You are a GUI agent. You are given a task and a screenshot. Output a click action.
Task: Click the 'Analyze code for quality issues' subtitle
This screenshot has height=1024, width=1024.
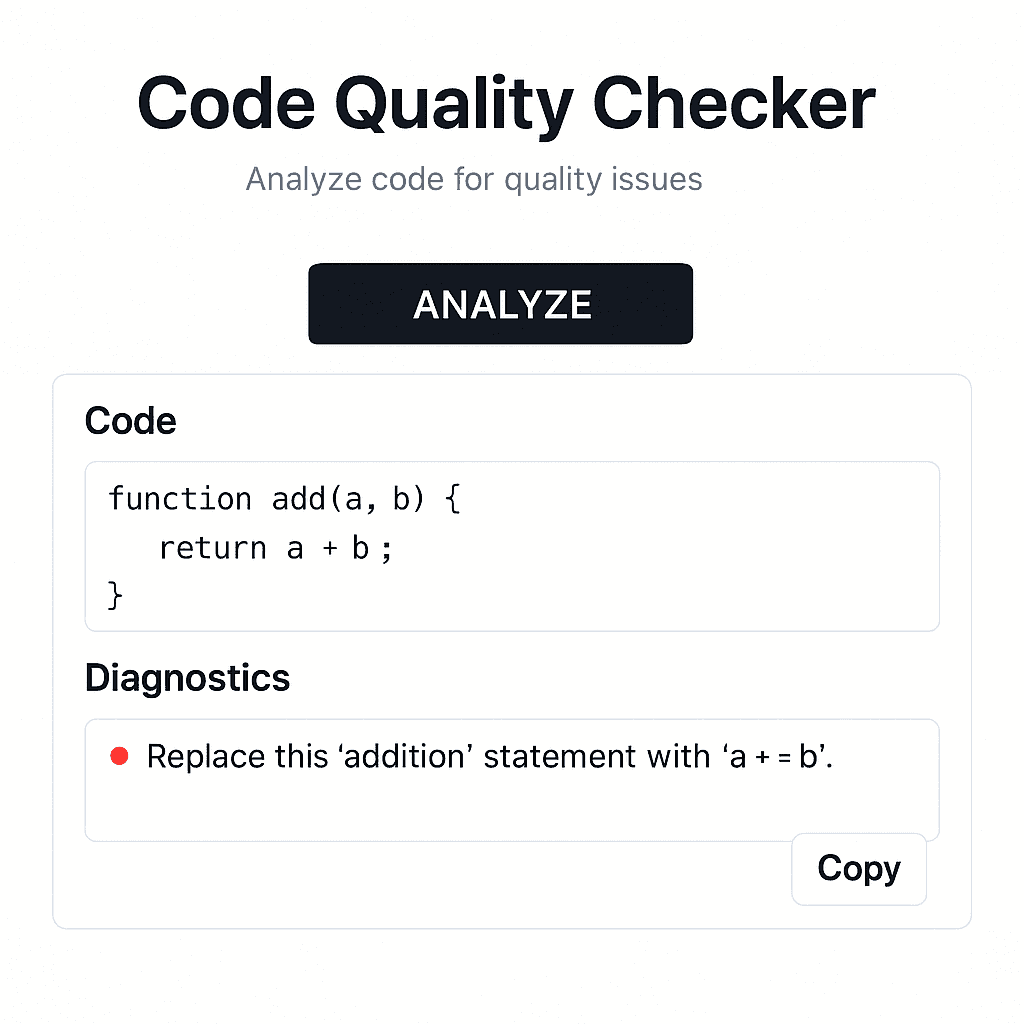click(474, 179)
